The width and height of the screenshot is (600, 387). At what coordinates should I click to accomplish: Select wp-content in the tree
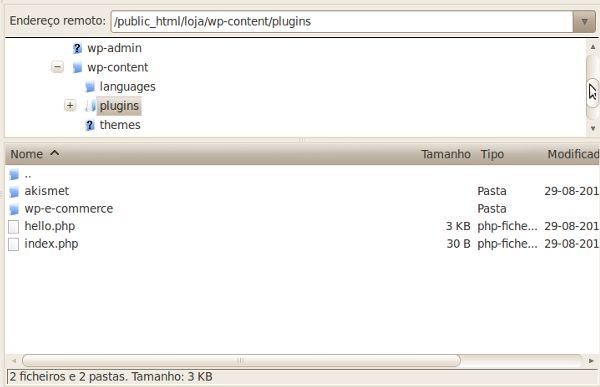tap(117, 67)
